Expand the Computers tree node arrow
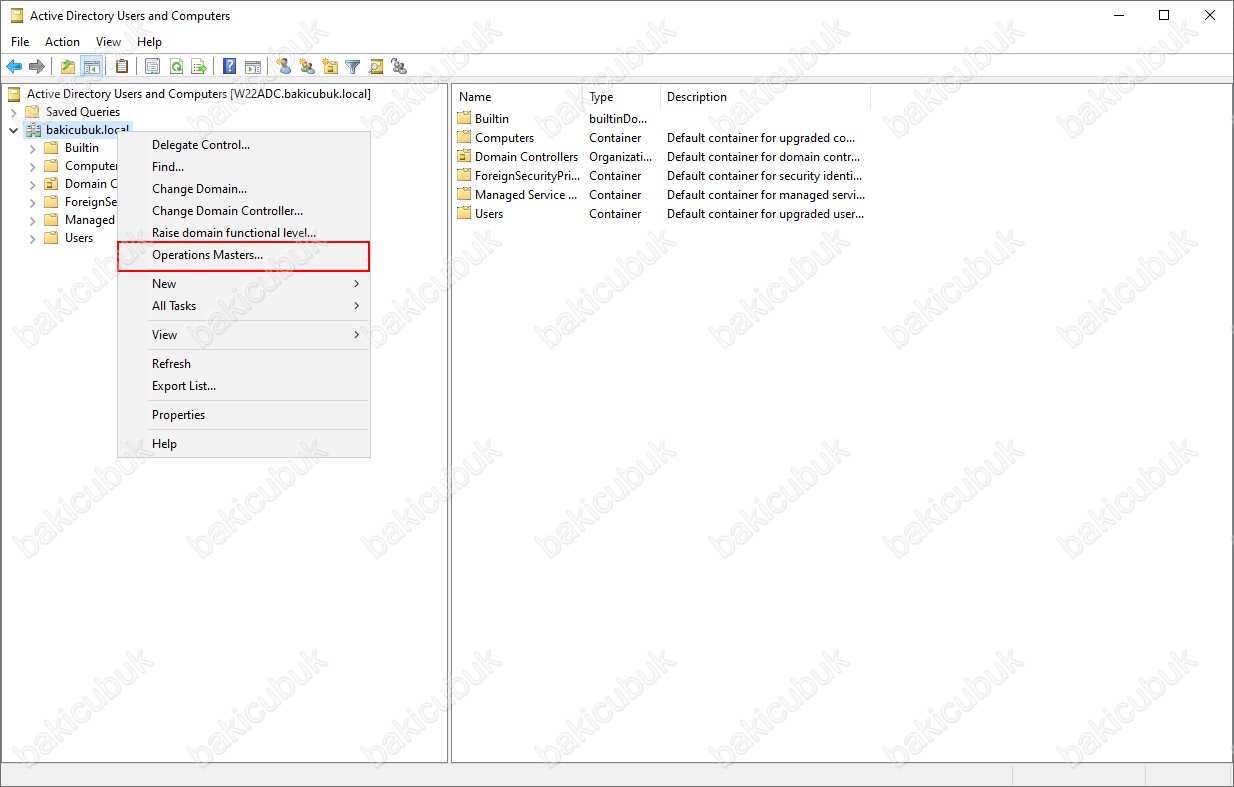Screen dimensions: 1234x787 [x=32, y=166]
